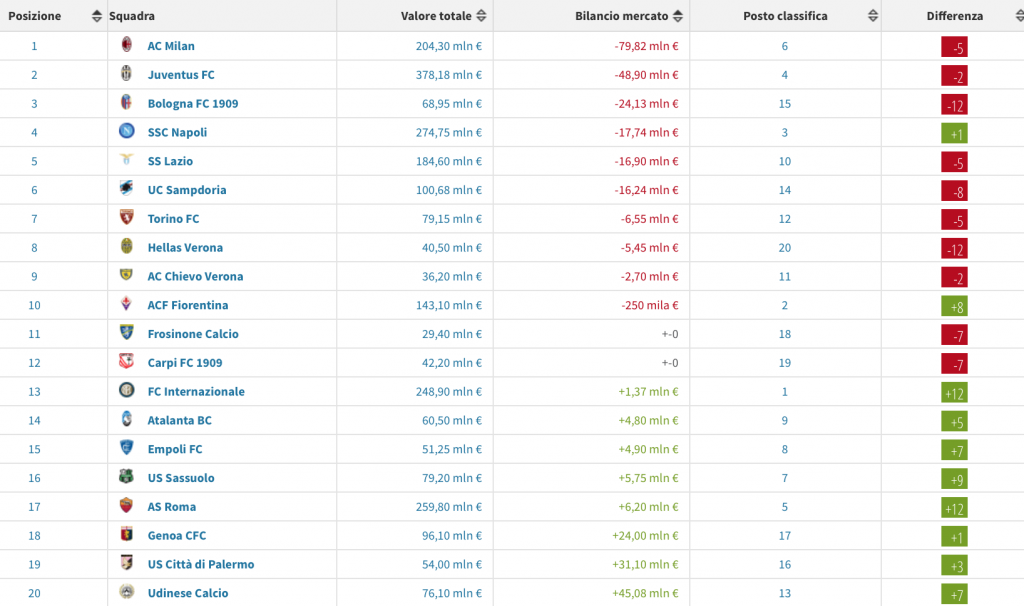
Task: Sort by Bilancio mercato sort arrows
Action: pos(678,16)
